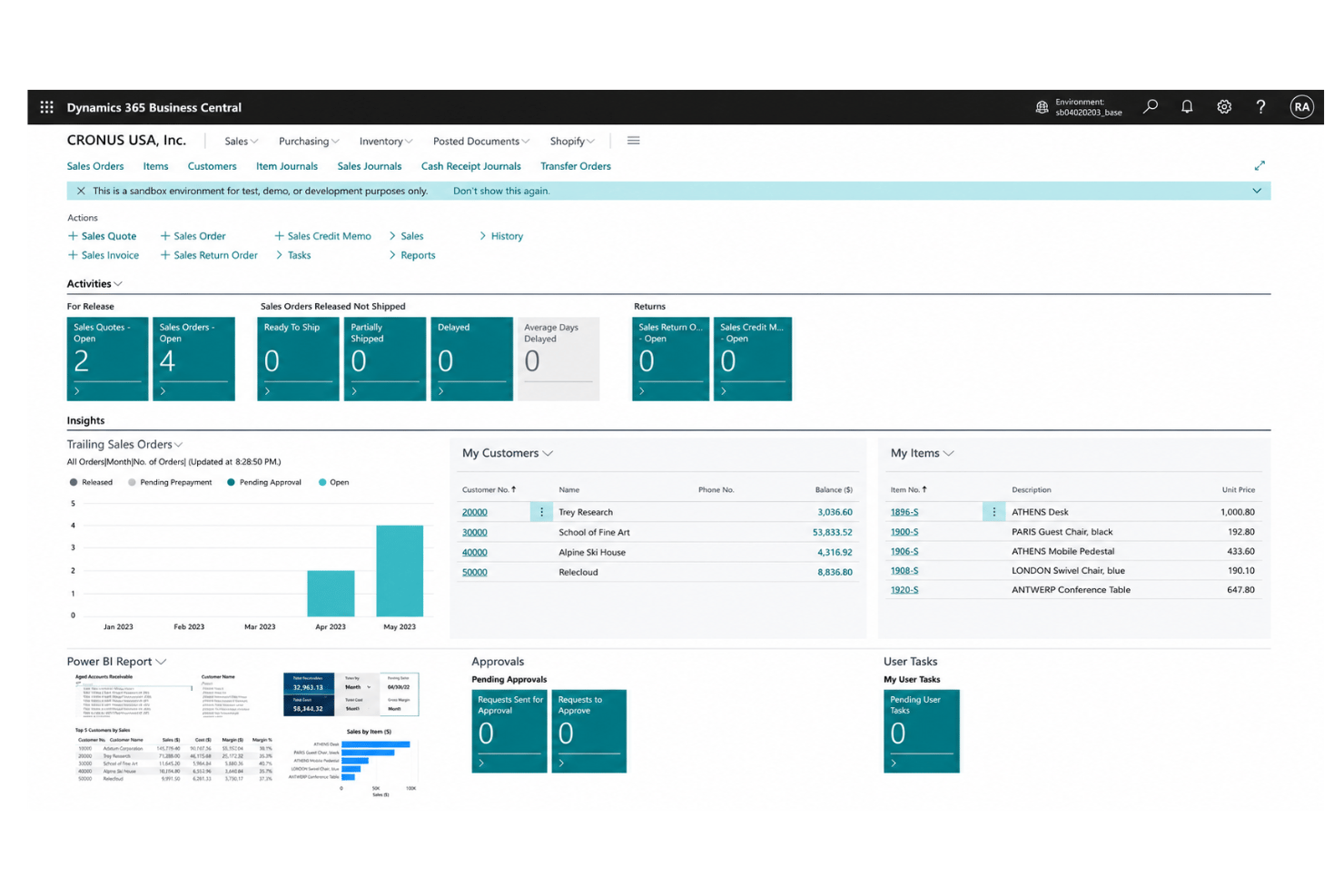Image resolution: width=1344 pixels, height=896 pixels.
Task: Open the Customers navigation link
Action: tap(212, 166)
